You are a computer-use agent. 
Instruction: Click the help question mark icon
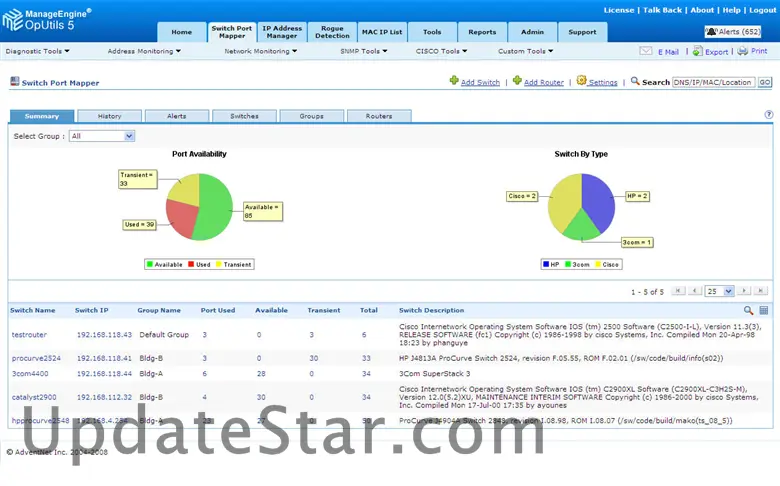(x=769, y=114)
